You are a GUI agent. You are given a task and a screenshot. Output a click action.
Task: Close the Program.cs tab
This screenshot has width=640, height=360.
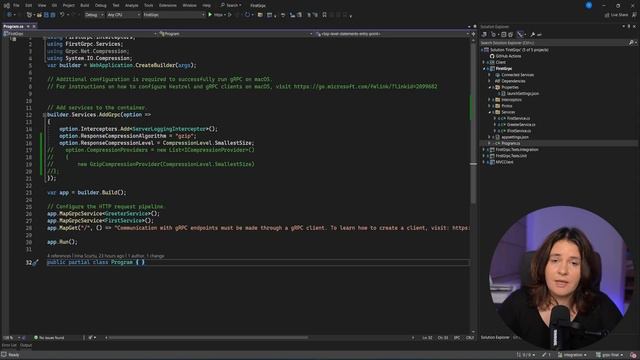coord(34,26)
